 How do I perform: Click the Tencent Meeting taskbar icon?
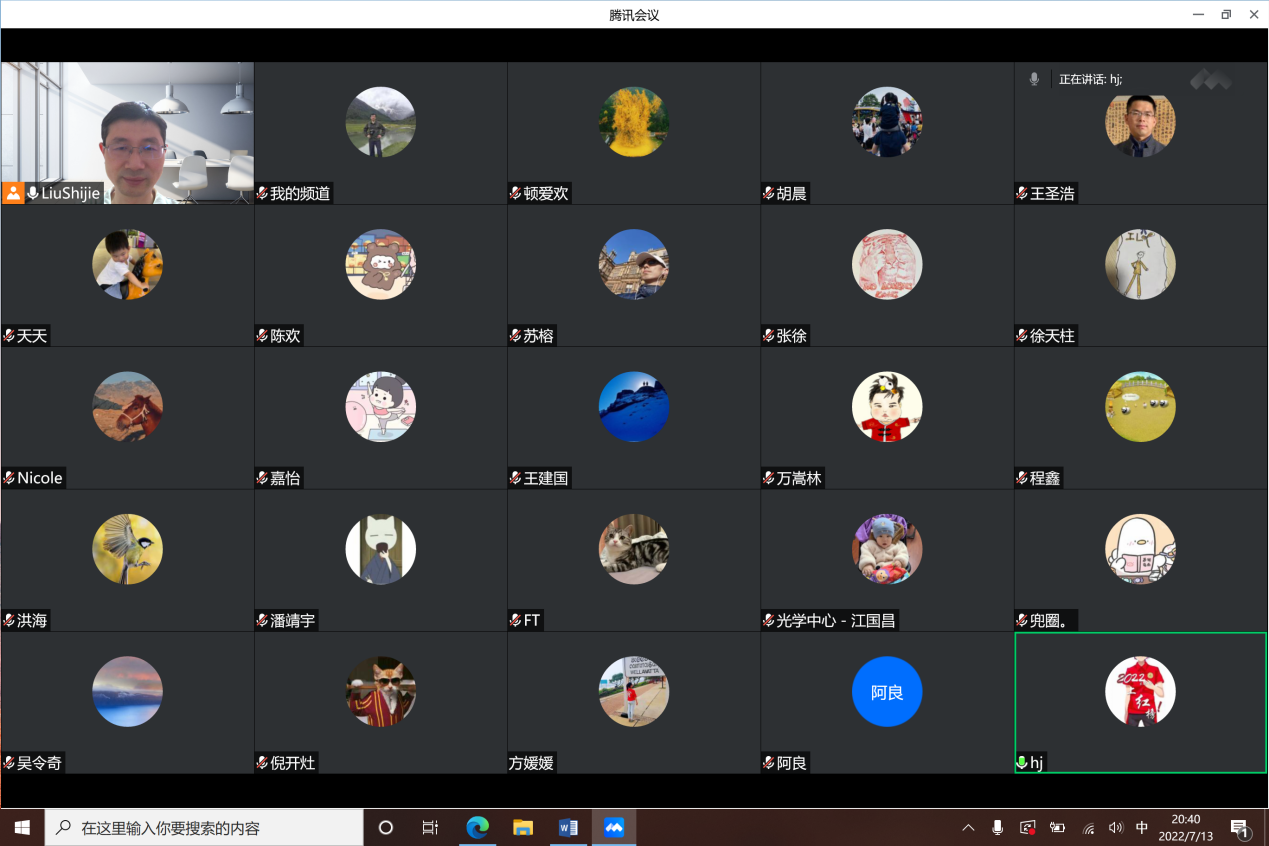click(614, 828)
